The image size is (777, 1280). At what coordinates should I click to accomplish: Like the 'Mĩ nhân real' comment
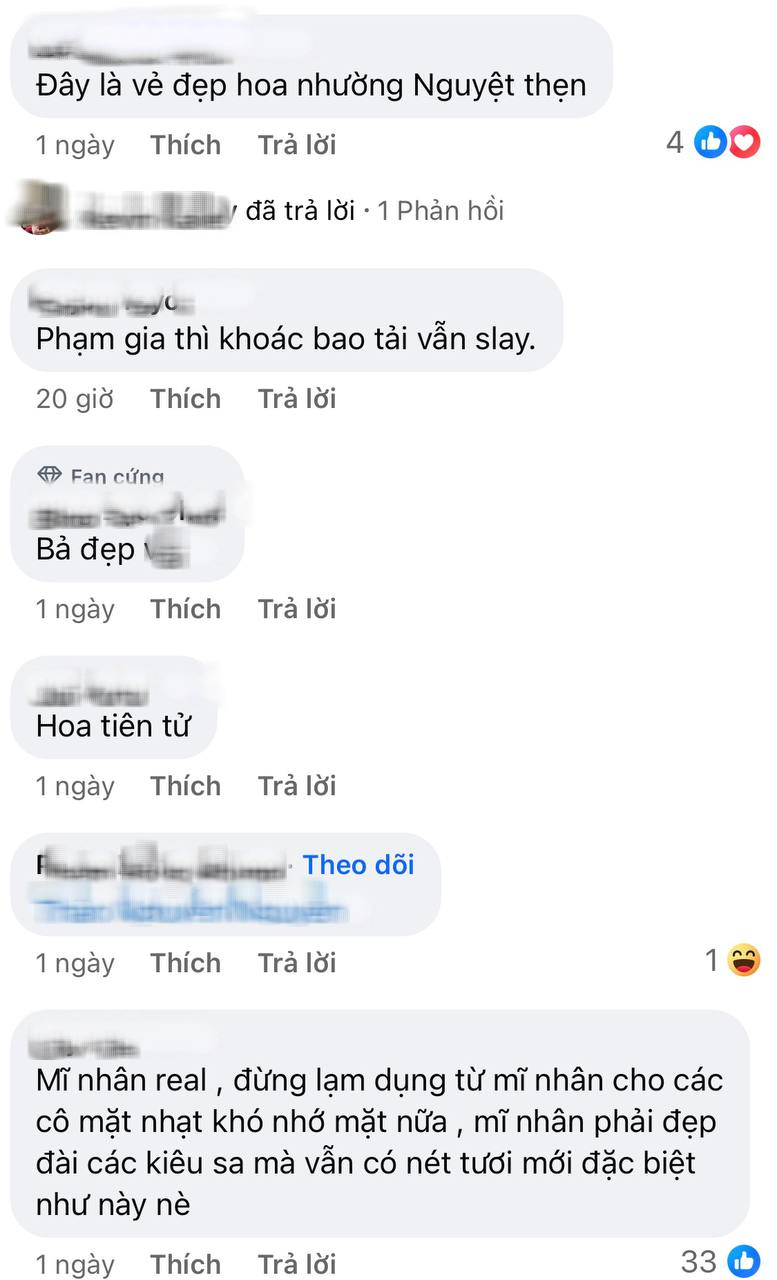tap(186, 1263)
